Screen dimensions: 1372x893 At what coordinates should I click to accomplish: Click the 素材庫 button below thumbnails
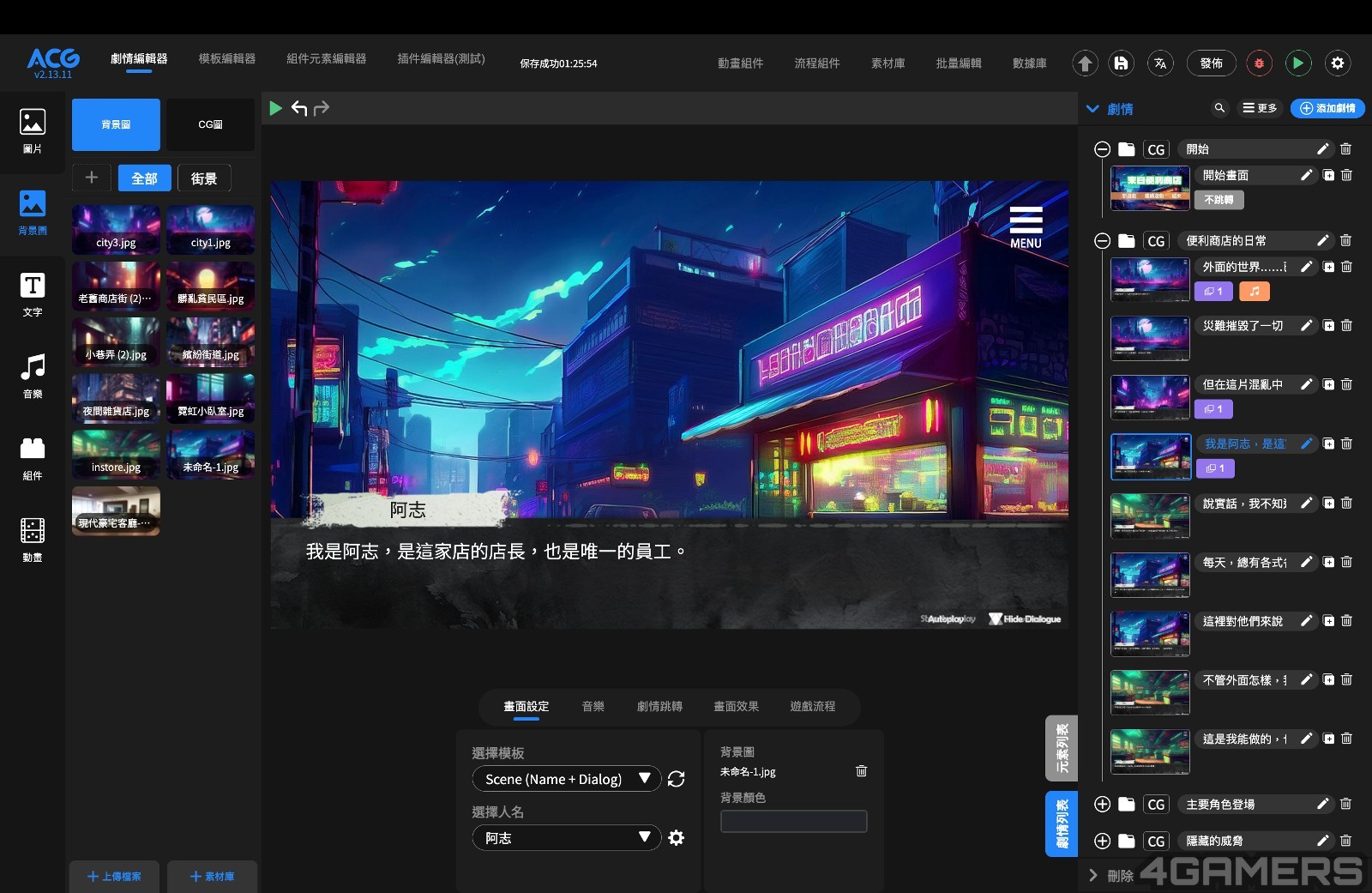click(212, 876)
